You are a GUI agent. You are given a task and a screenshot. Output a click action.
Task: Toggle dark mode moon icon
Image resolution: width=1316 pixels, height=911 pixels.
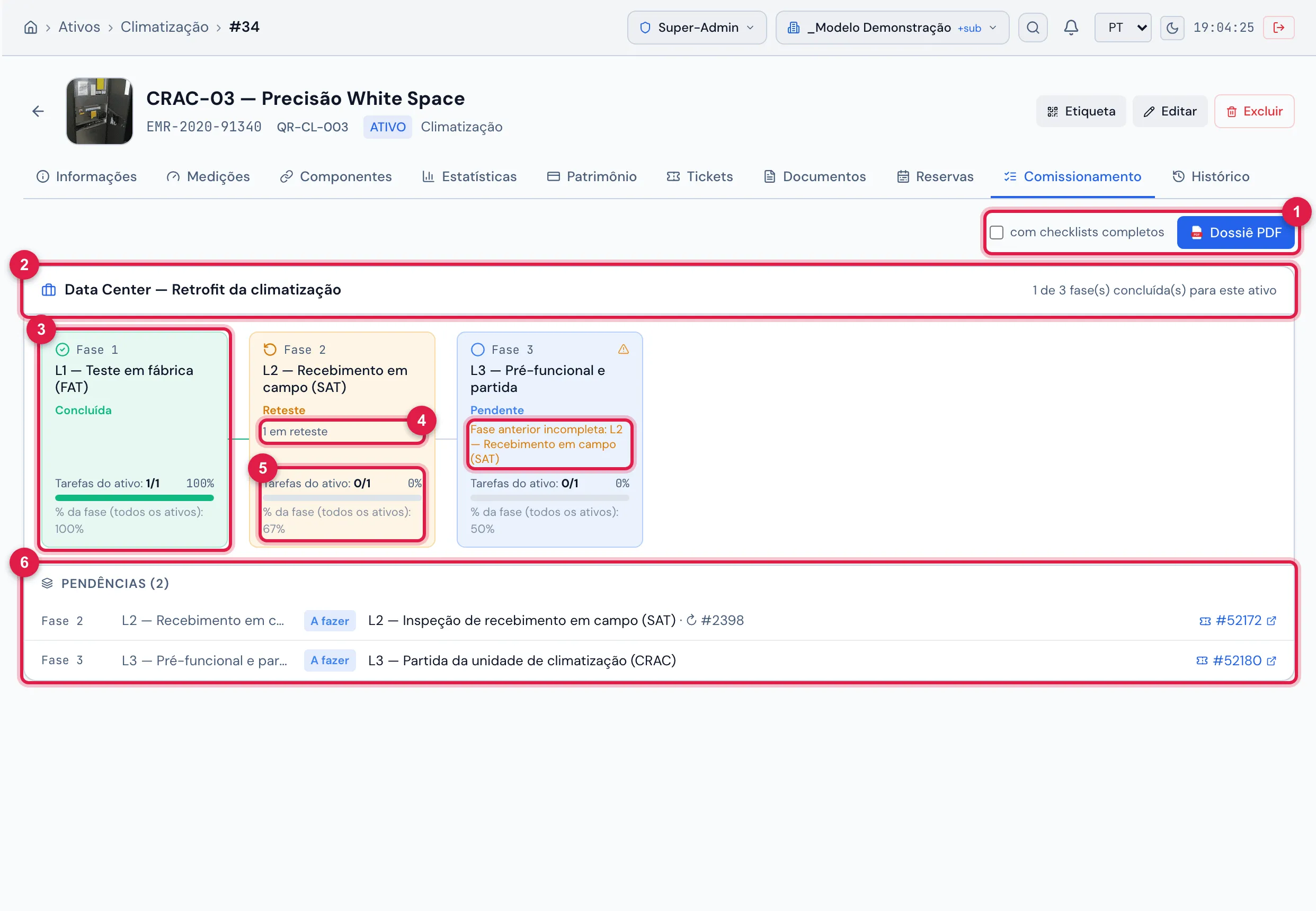click(x=1171, y=28)
